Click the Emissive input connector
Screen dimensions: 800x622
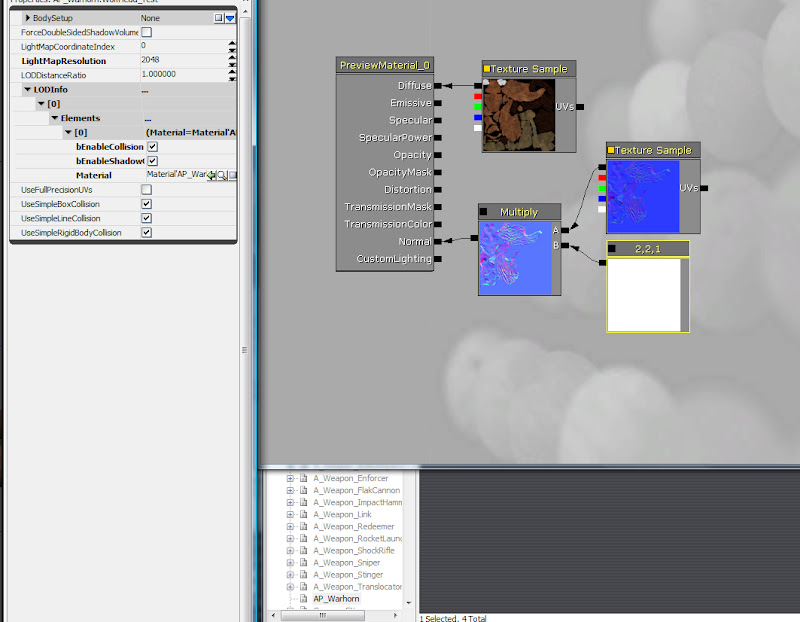click(438, 103)
